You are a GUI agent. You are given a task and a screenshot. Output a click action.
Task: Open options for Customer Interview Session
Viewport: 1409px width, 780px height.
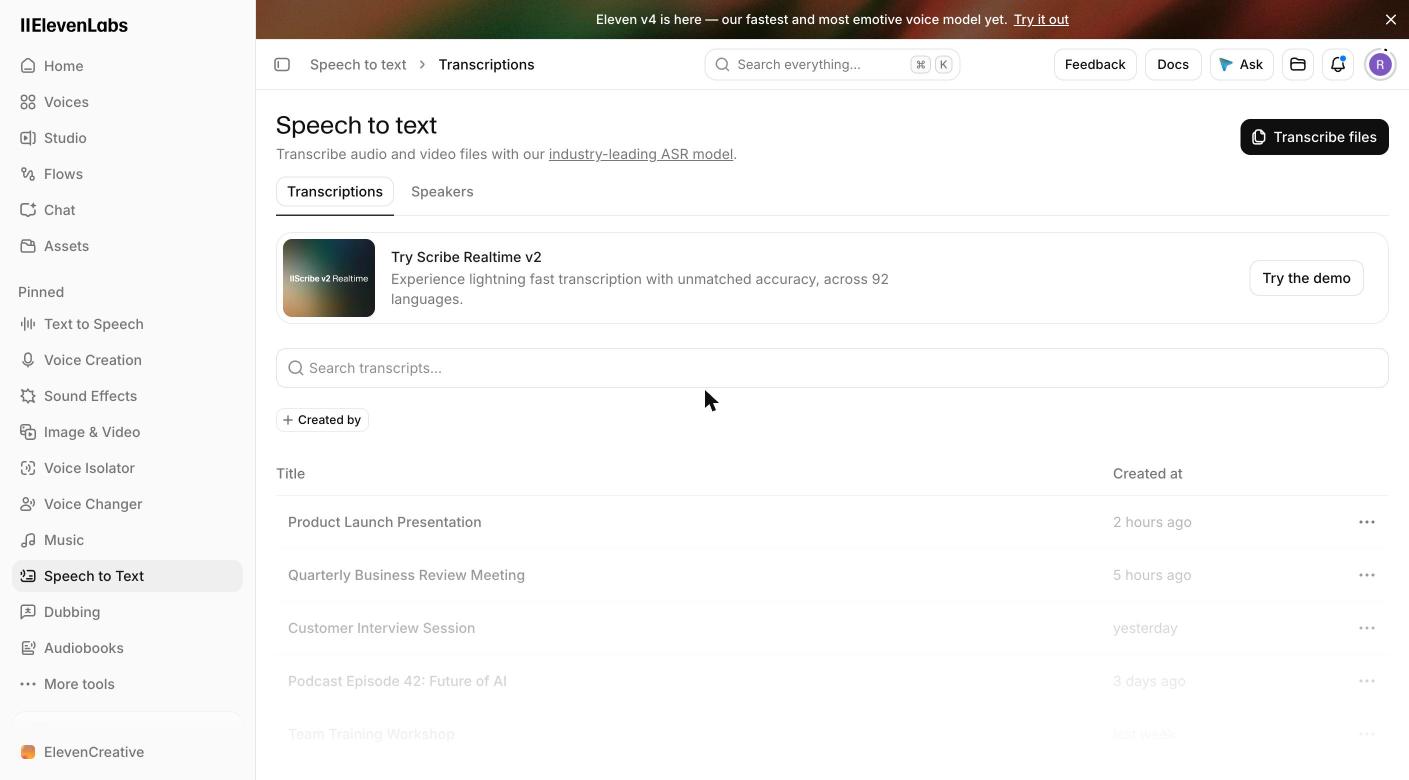click(1366, 628)
